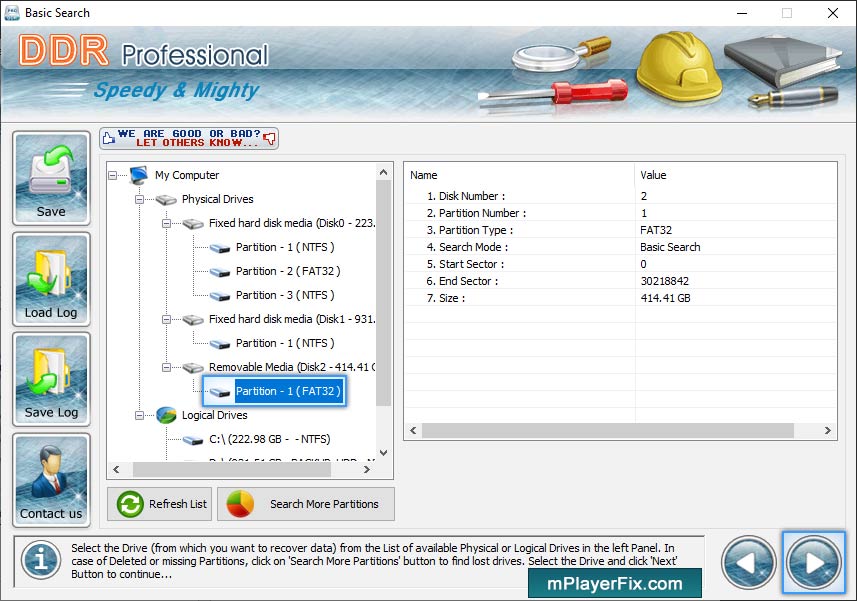Open Contact us
Image resolution: width=857 pixels, height=601 pixels.
tap(51, 480)
